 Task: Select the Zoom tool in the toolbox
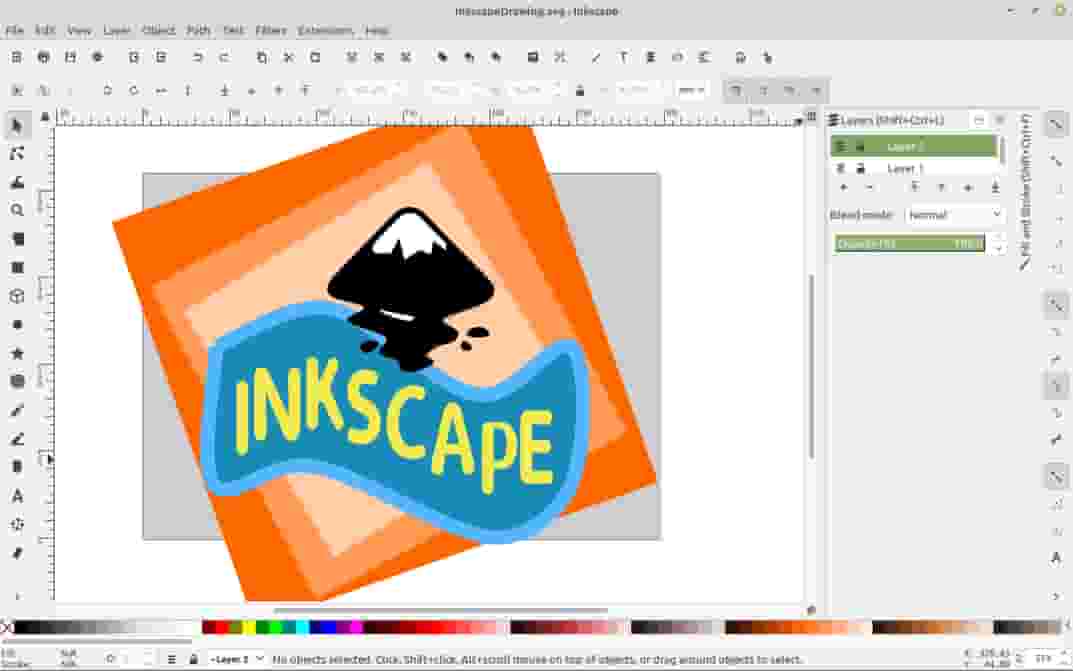click(17, 210)
